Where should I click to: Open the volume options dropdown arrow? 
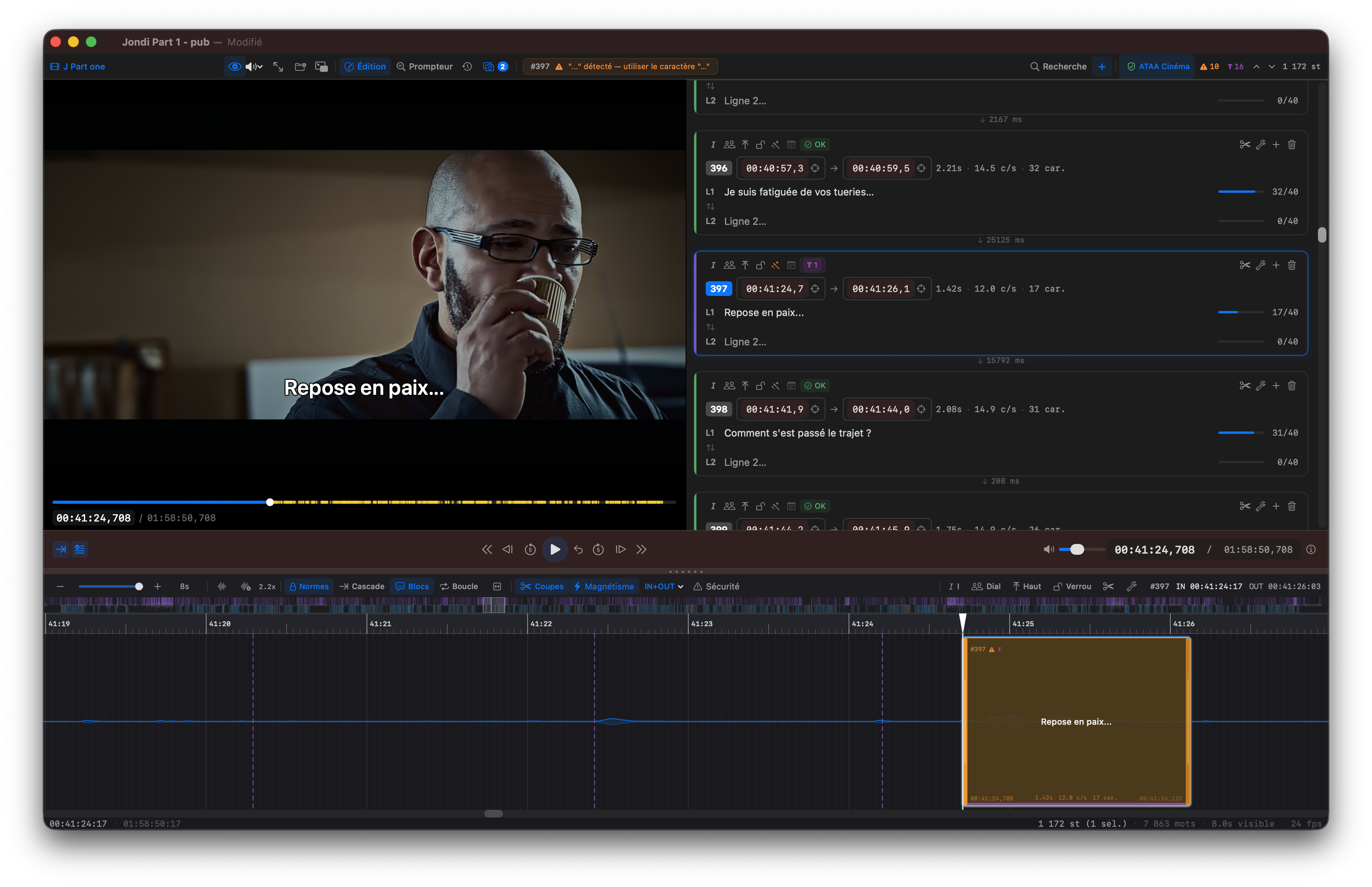coord(260,67)
